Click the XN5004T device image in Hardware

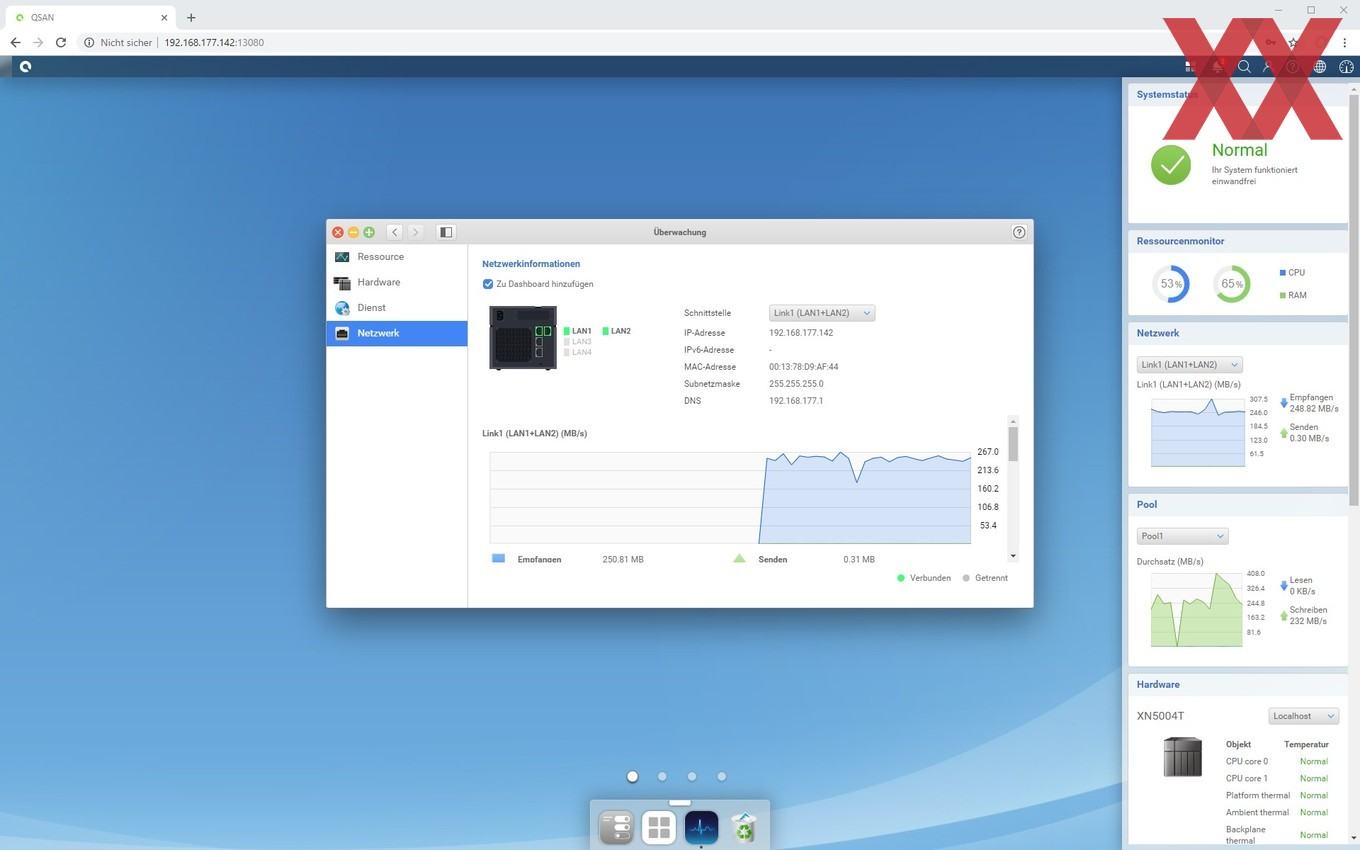tap(1182, 757)
